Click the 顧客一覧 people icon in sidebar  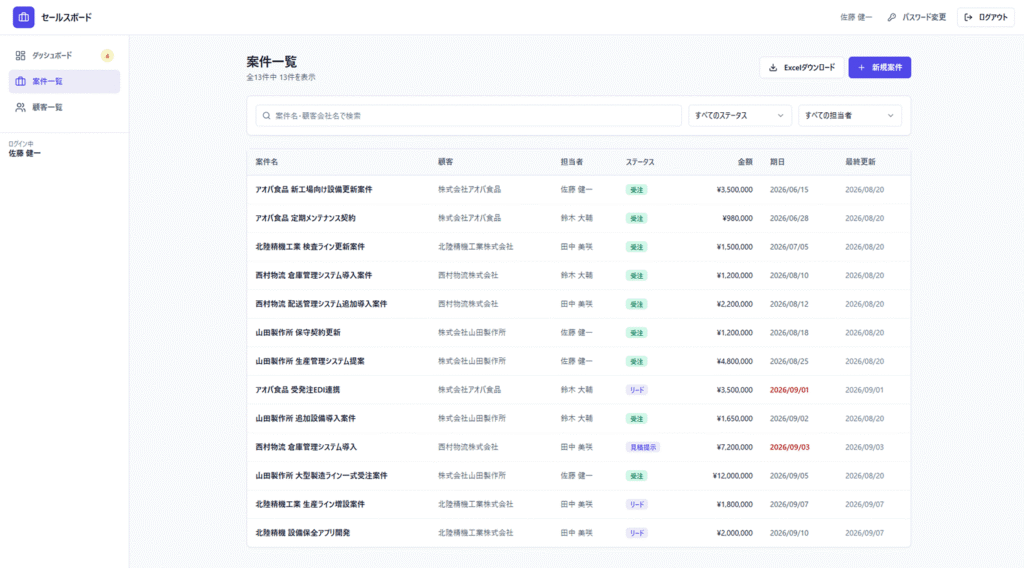click(x=20, y=107)
